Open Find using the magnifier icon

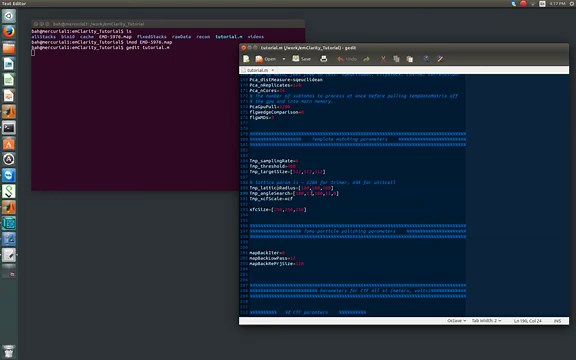(x=426, y=59)
